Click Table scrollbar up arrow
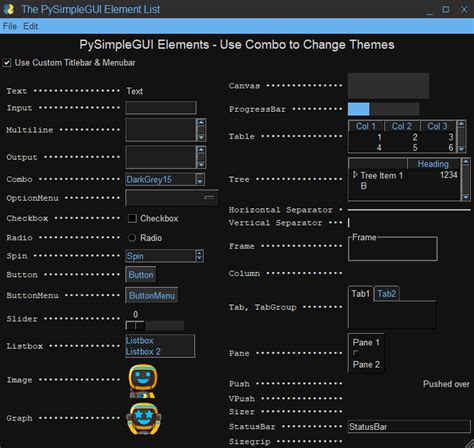474x448 pixels. pyautogui.click(x=461, y=124)
